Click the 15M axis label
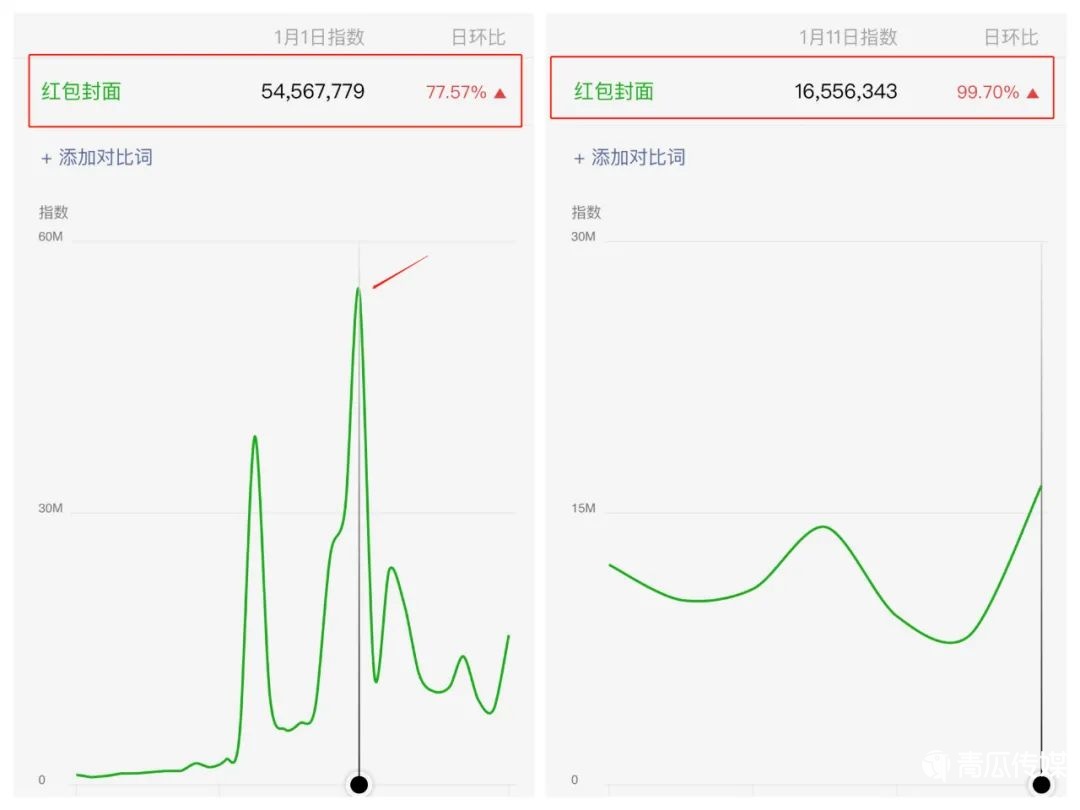The width and height of the screenshot is (1080, 810). pos(583,509)
